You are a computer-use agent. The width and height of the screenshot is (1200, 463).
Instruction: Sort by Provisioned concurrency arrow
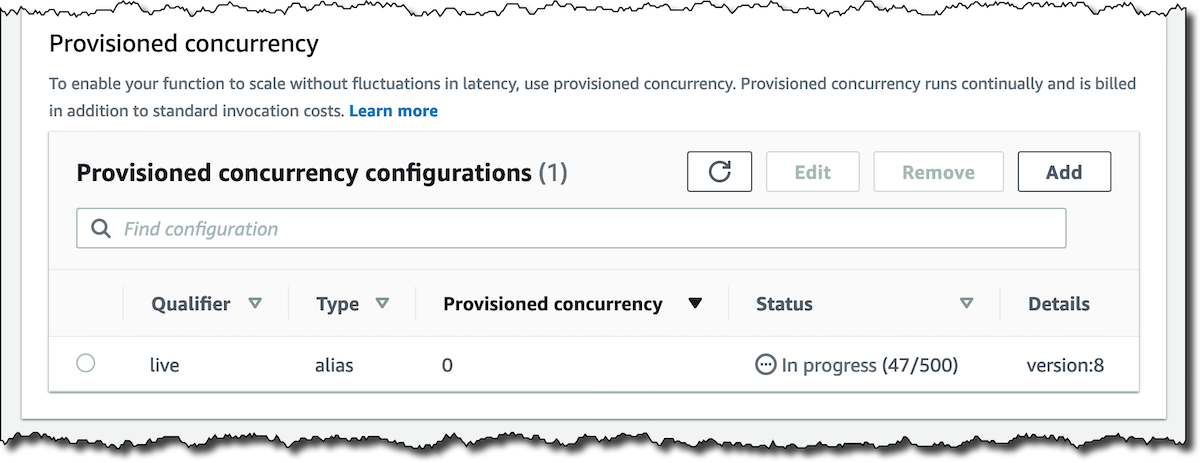[696, 304]
